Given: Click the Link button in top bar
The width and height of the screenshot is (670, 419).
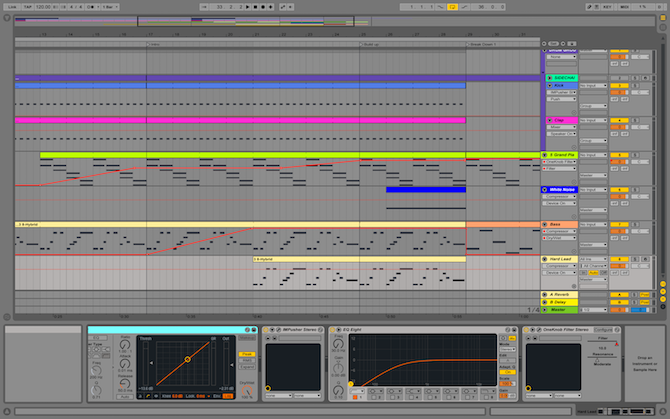Looking at the screenshot, I should point(10,7).
